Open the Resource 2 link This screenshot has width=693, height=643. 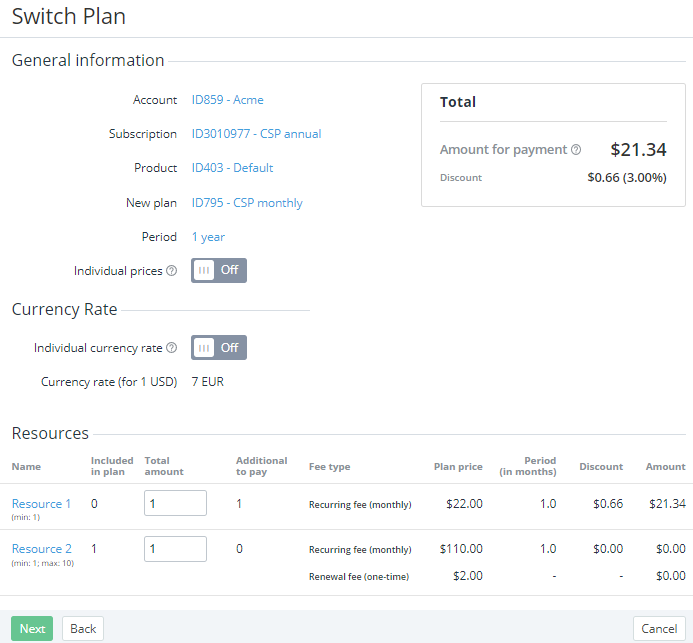tap(42, 549)
